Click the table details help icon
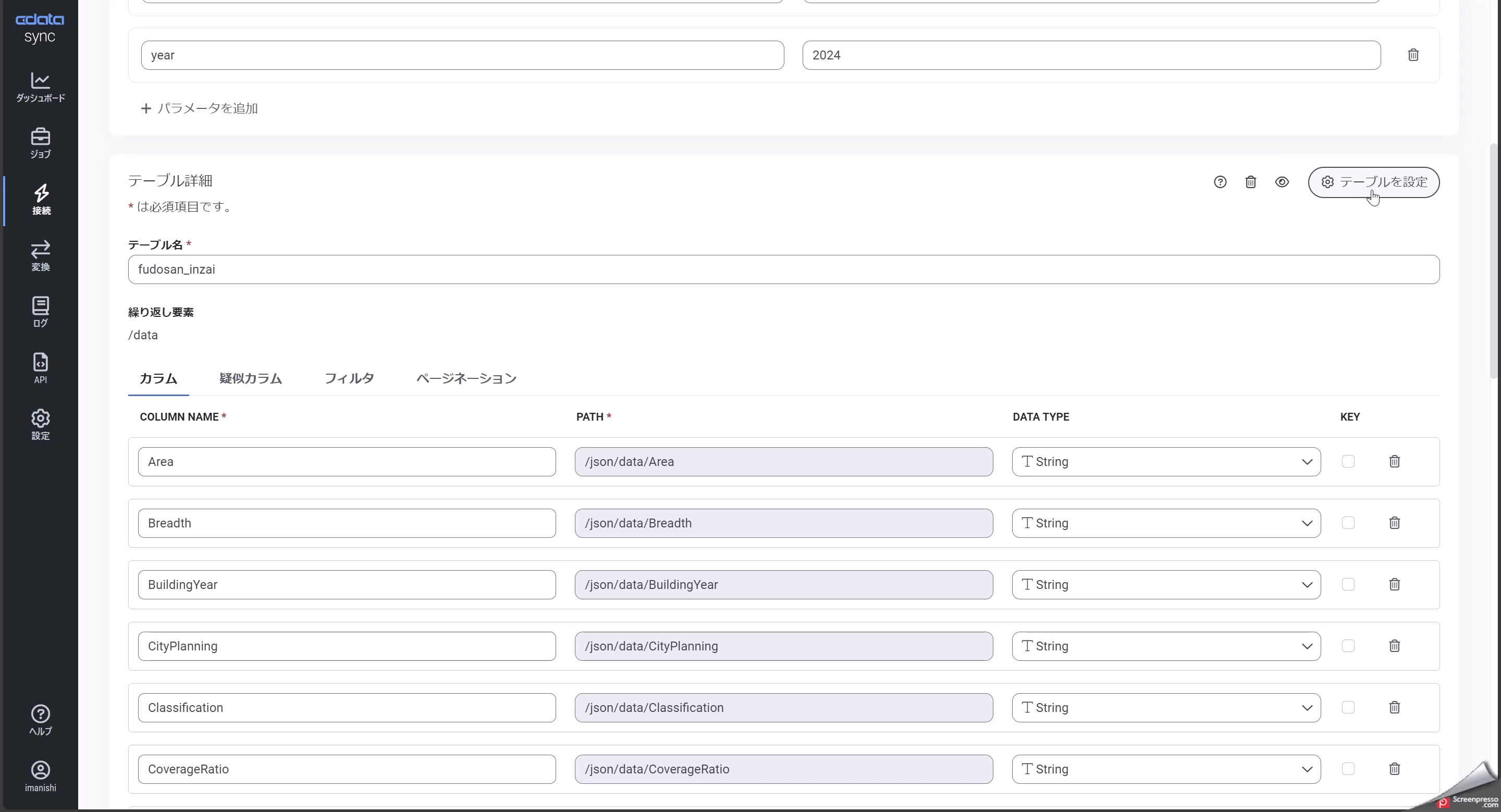1501x812 pixels. [x=1220, y=182]
